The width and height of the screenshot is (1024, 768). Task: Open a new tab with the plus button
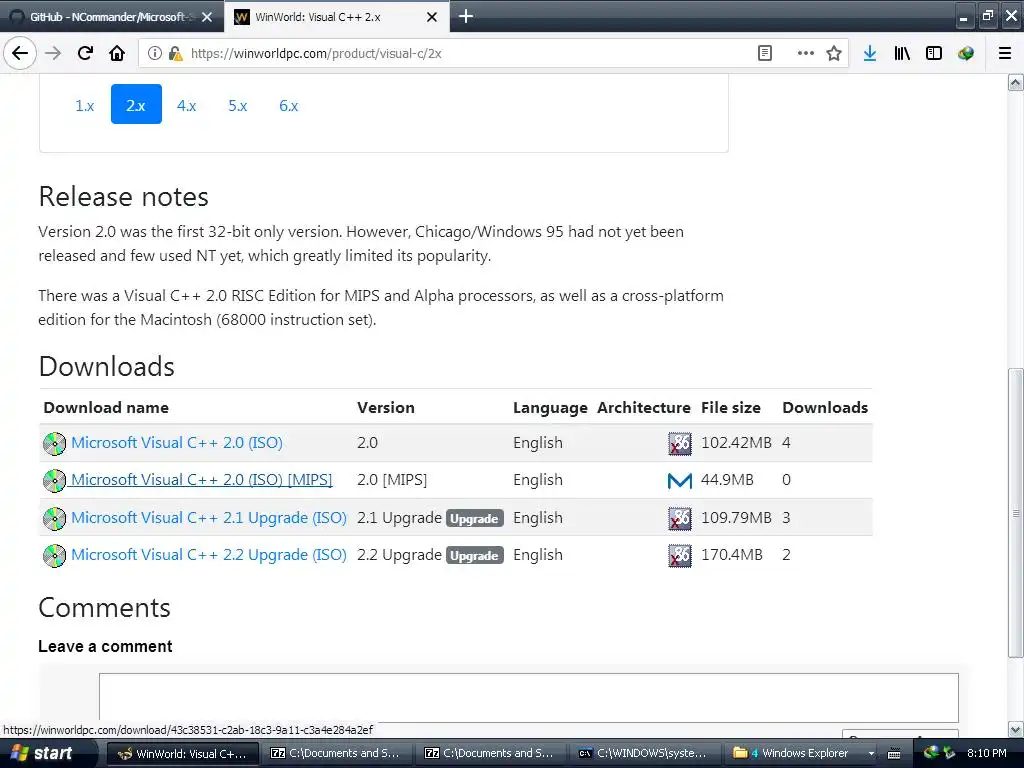pos(466,16)
